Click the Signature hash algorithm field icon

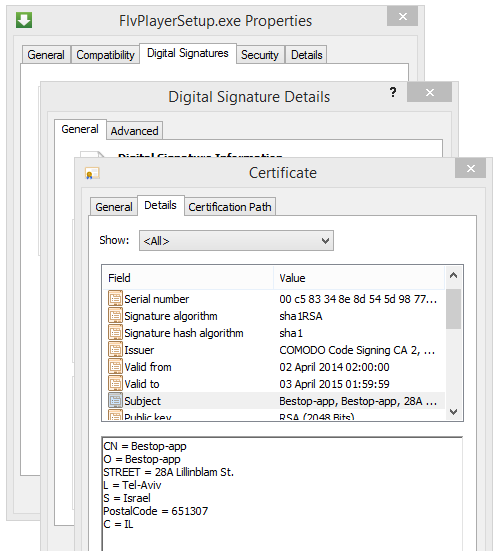115,332
